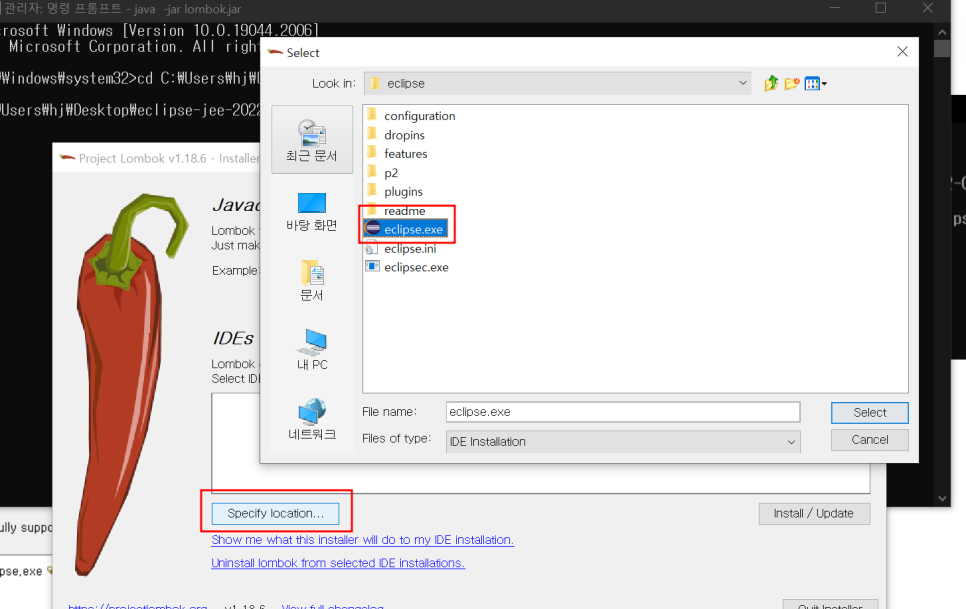The height and width of the screenshot is (609, 966).
Task: Click the File name input field
Action: (623, 412)
